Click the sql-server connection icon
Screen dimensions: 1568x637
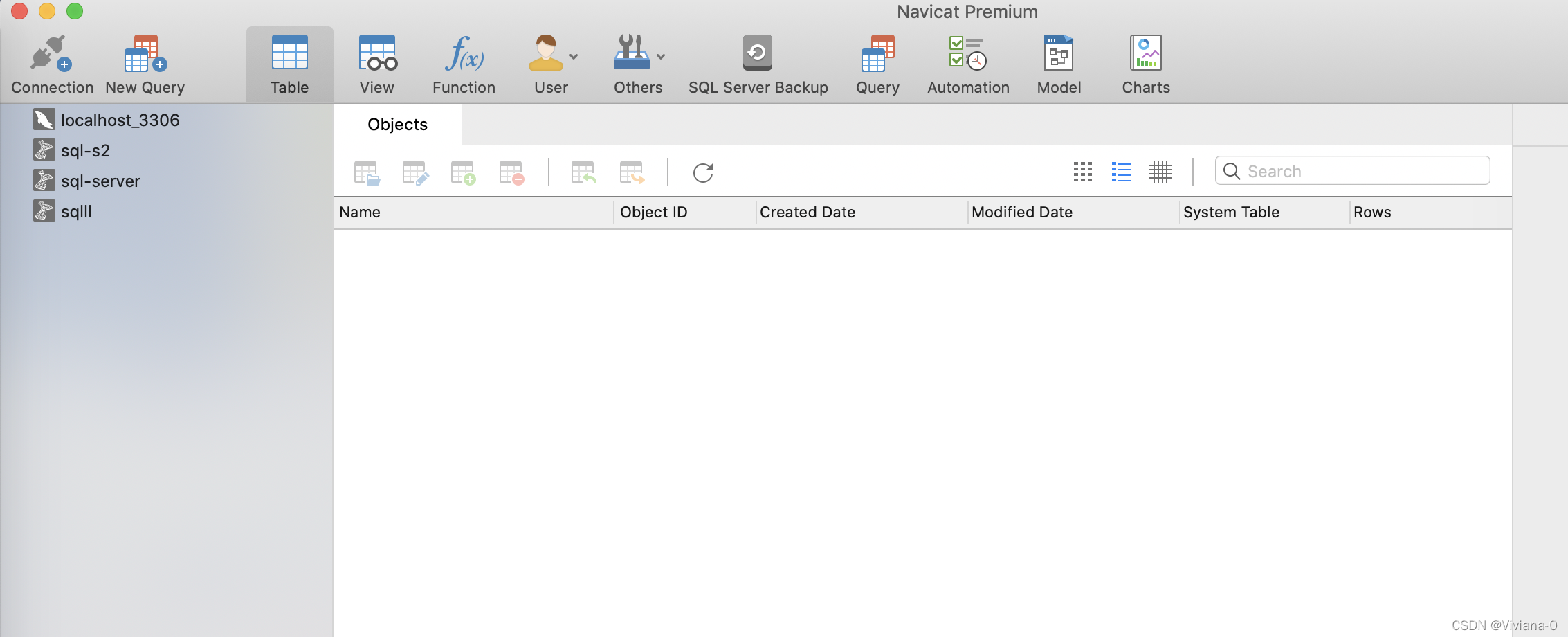click(x=44, y=181)
